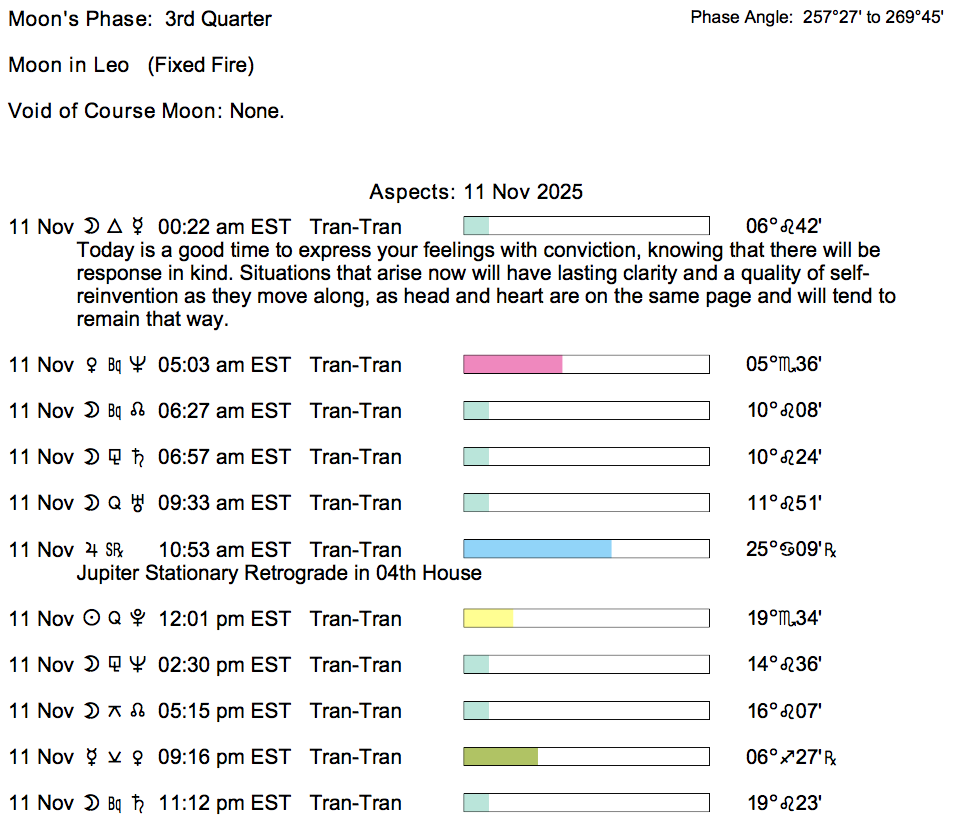Click the pink progress bar for 05:03 am aspect

[513, 365]
